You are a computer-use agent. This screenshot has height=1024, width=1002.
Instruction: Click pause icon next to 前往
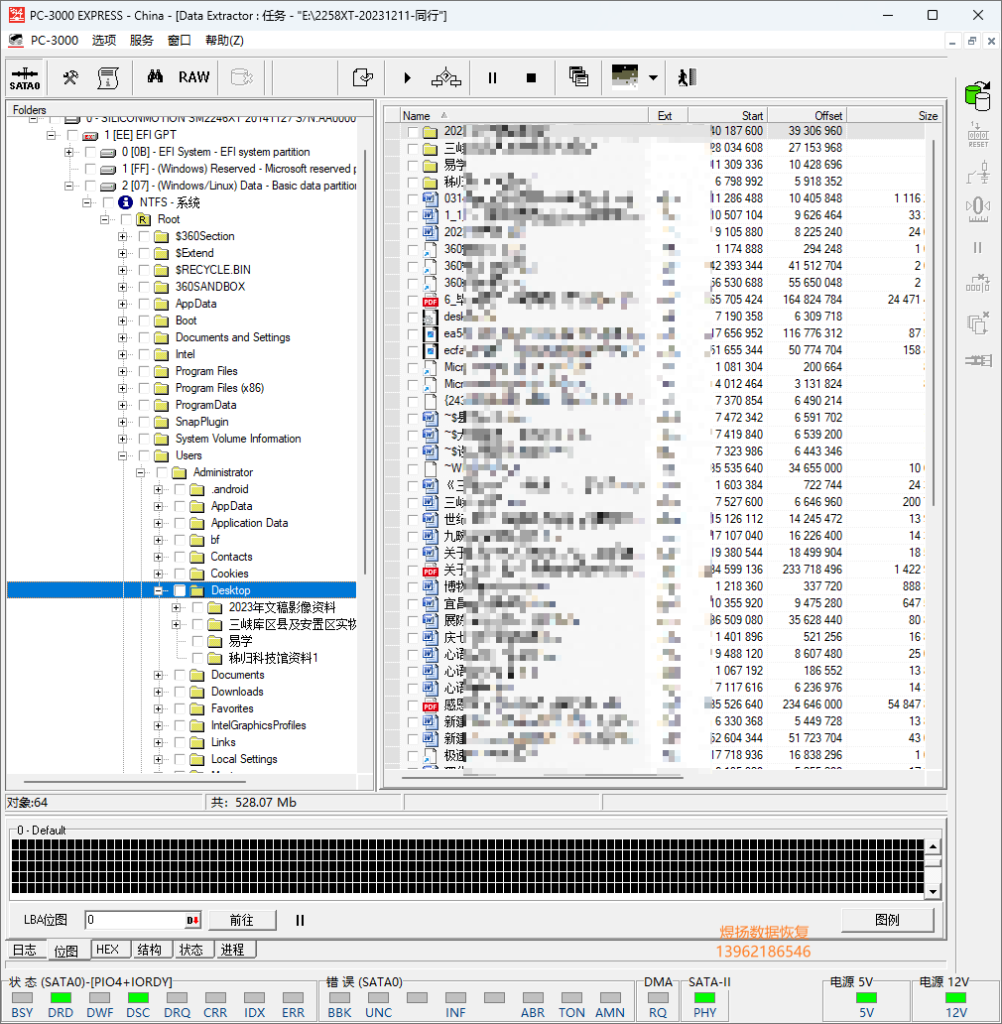click(x=300, y=920)
